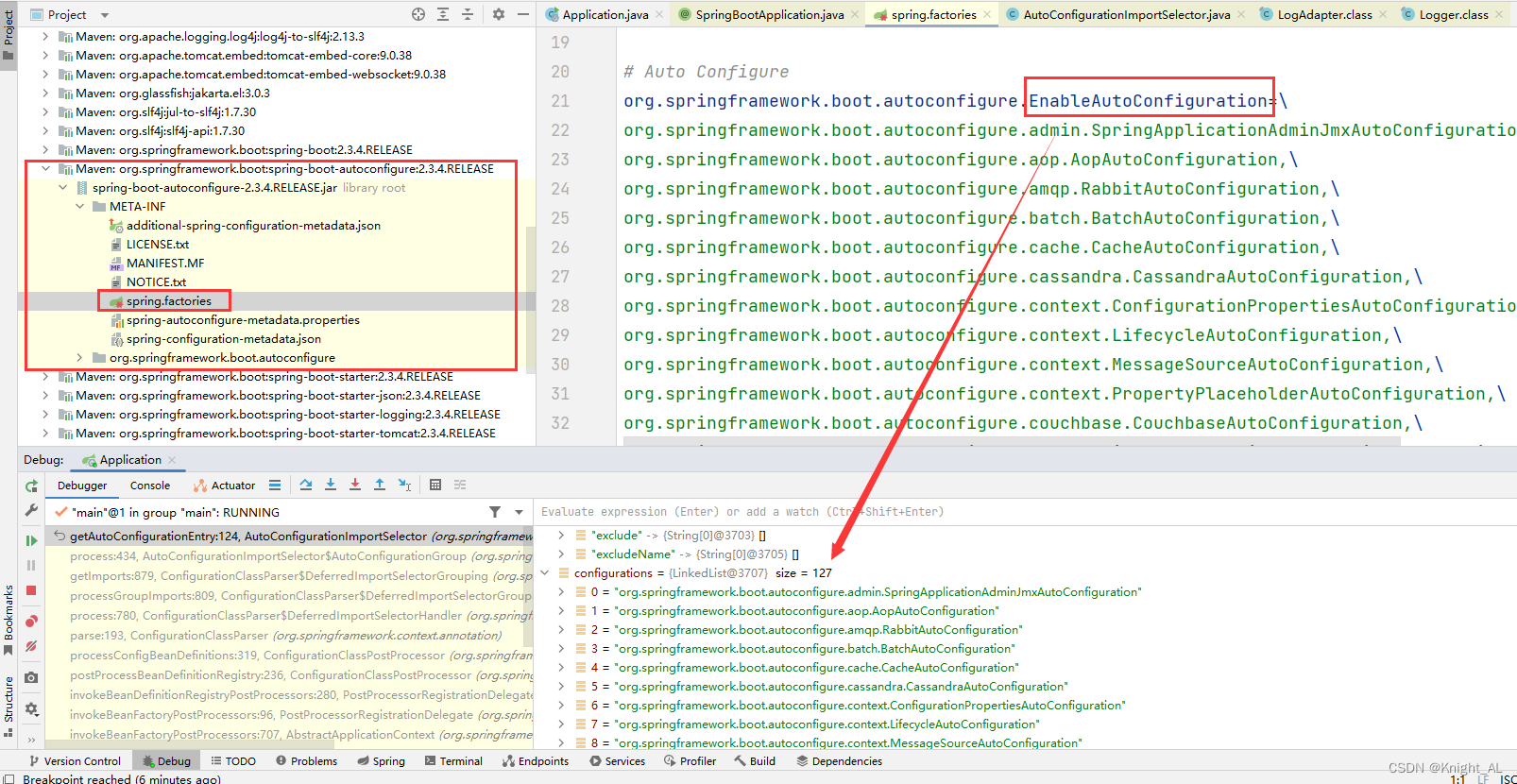Click the Pause program icon

31,565
